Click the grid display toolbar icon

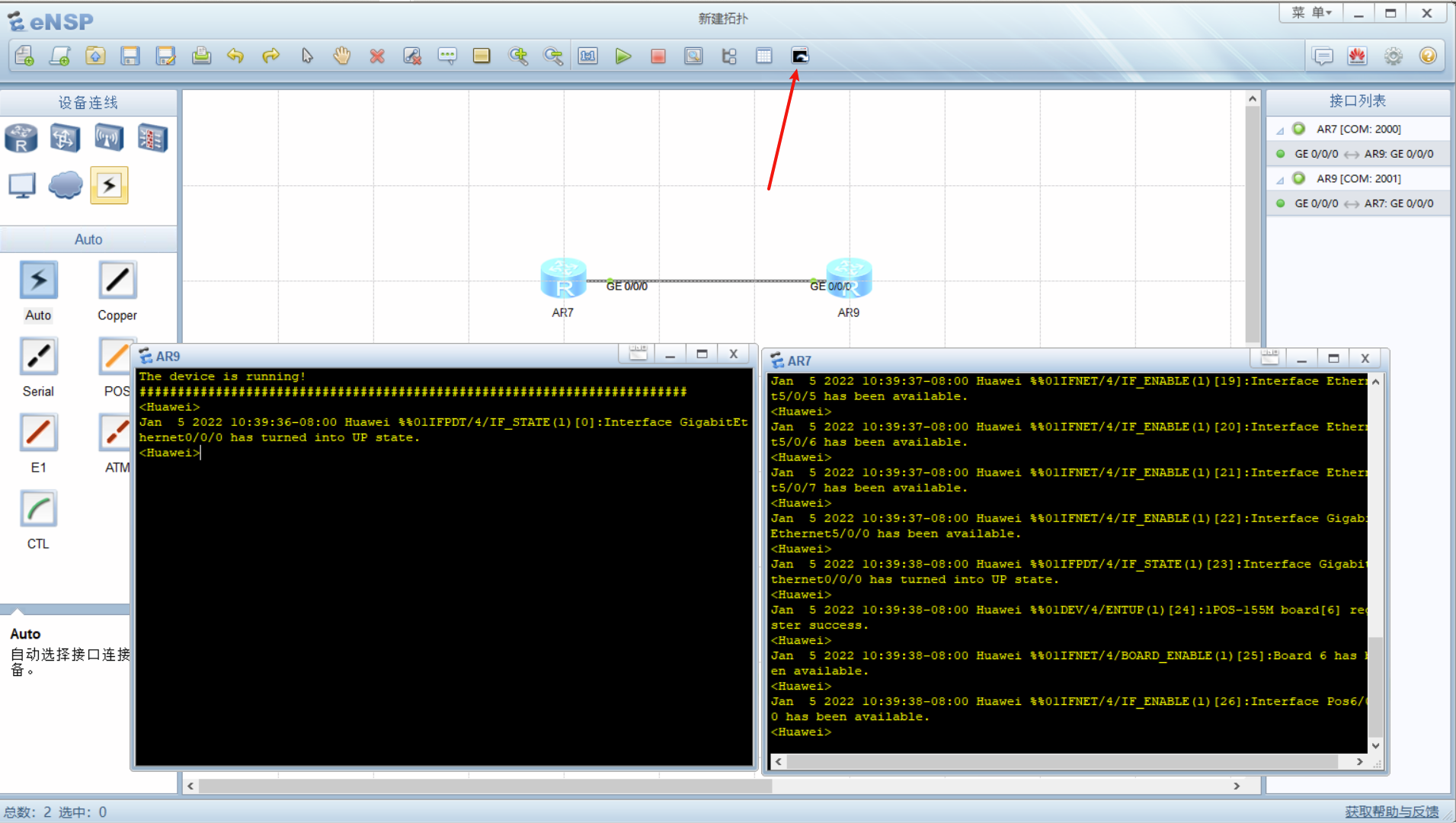coord(764,56)
